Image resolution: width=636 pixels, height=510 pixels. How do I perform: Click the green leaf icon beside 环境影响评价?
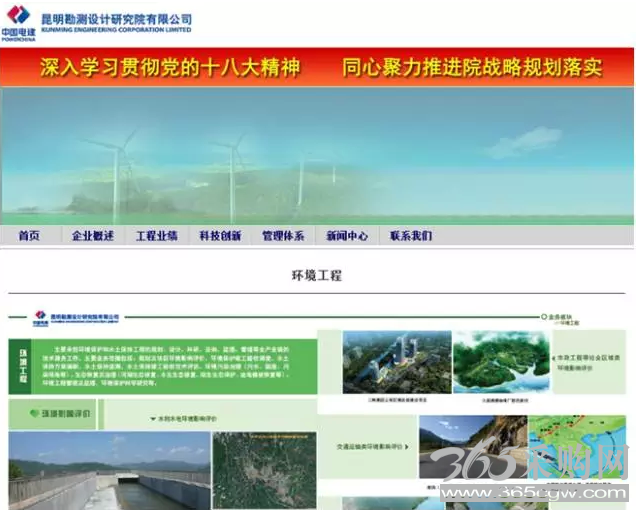[x=34, y=413]
